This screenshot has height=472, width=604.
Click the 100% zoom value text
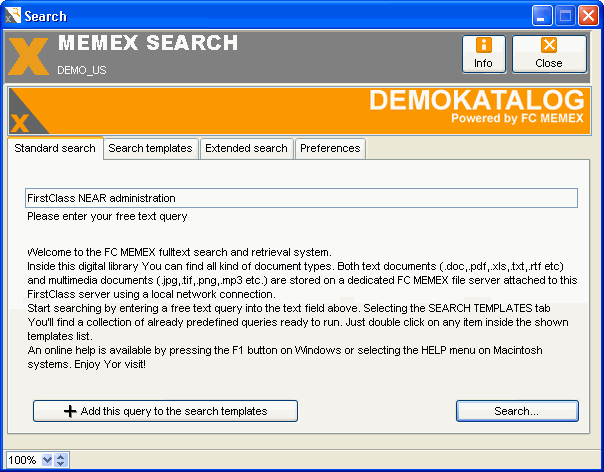coord(22,460)
